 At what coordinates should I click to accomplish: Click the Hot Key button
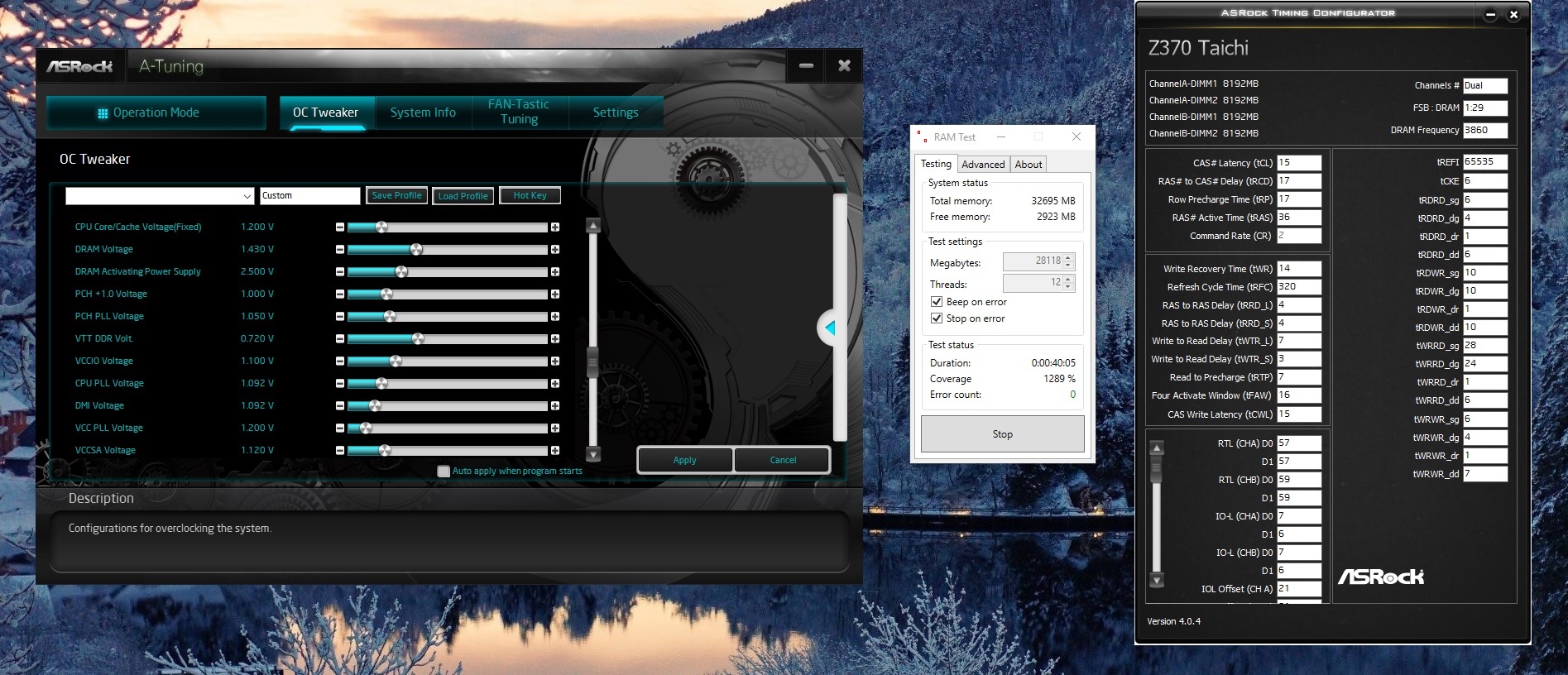[530, 196]
